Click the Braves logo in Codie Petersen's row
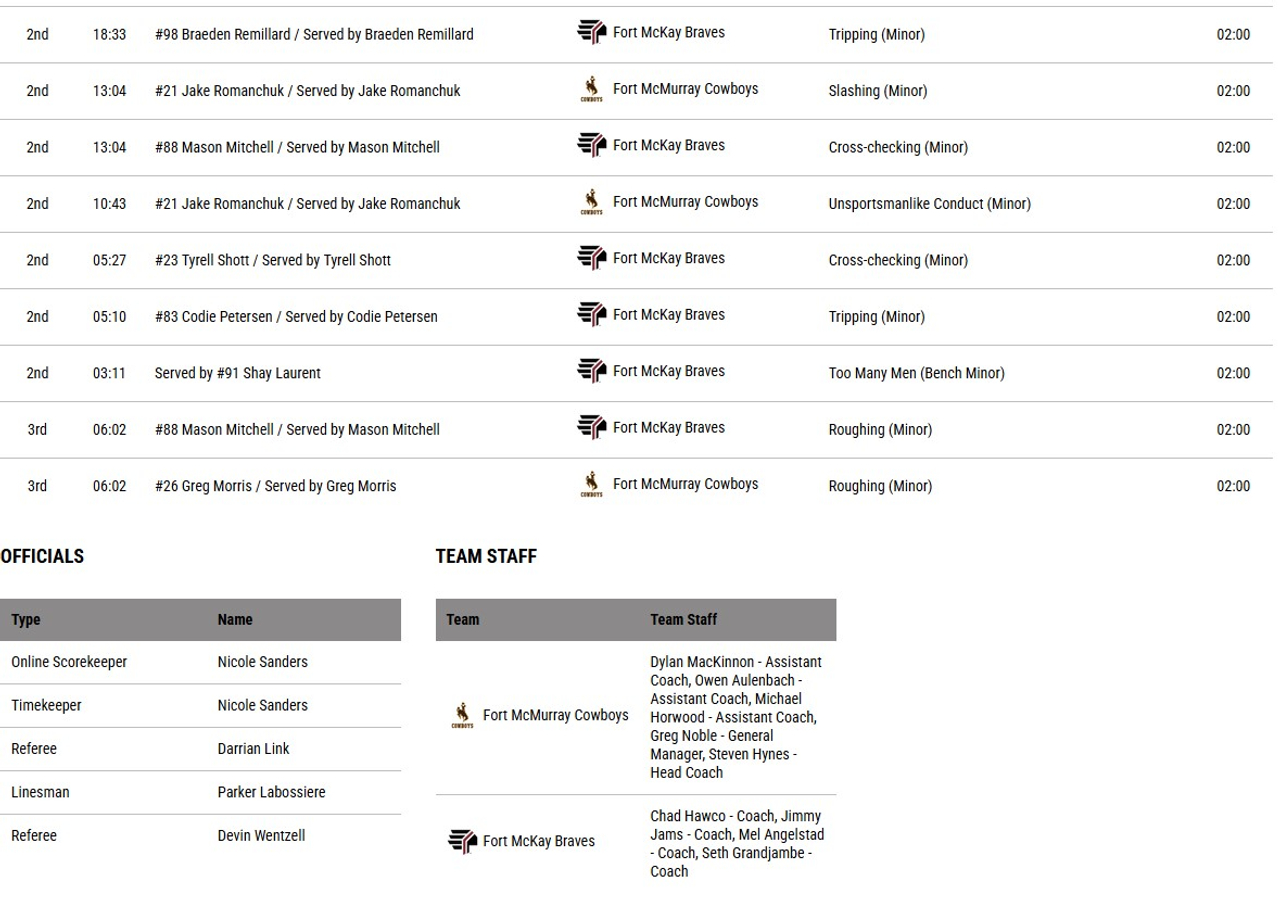1280x920 pixels. 592,315
